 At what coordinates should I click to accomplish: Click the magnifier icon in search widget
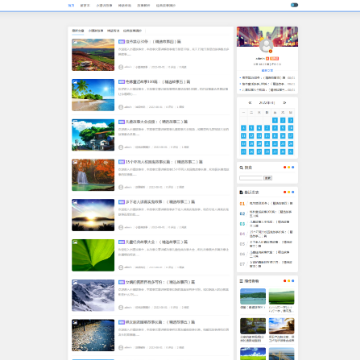tap(241, 168)
